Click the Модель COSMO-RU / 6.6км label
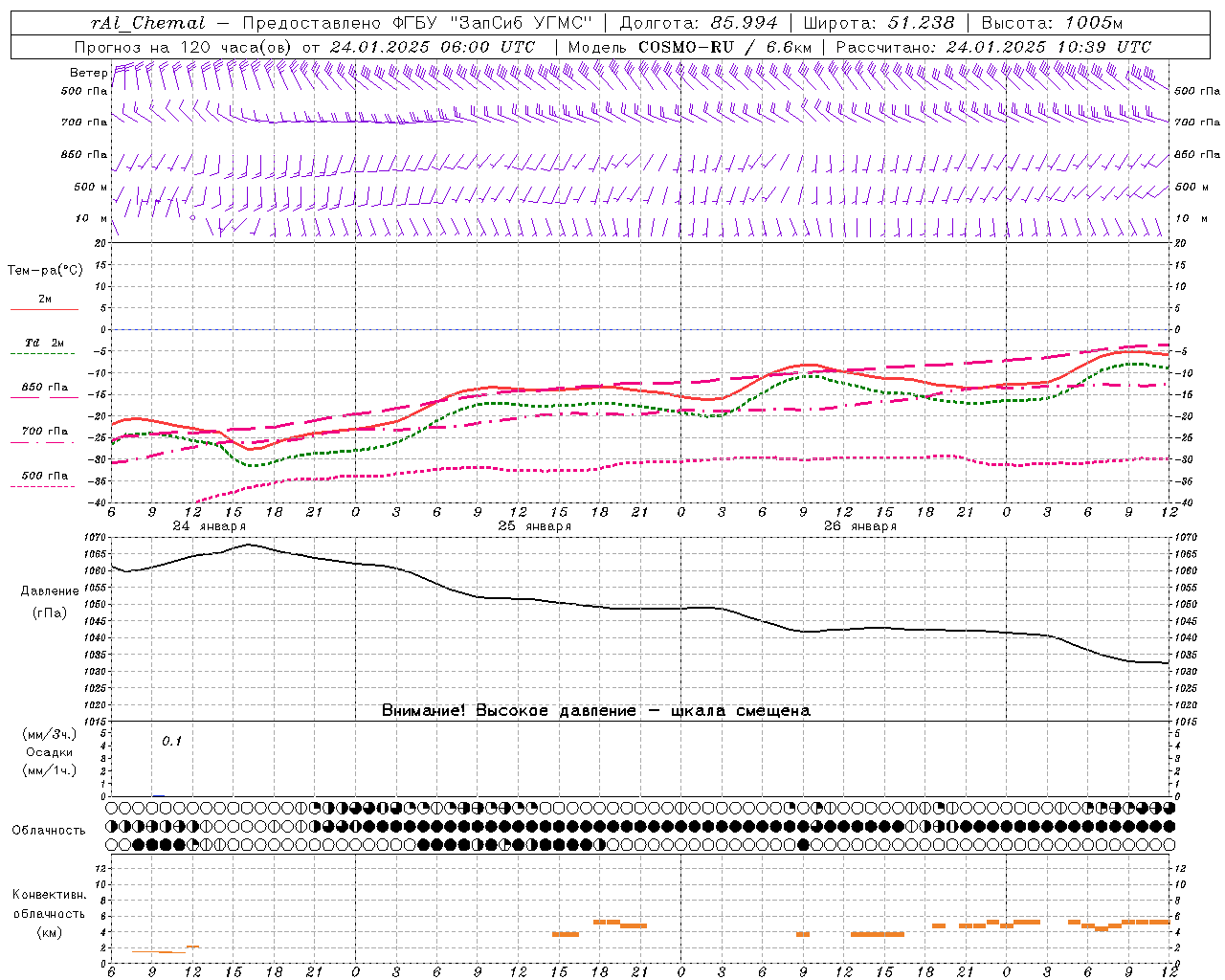Screen dimensions: 1225x980 coord(689,47)
